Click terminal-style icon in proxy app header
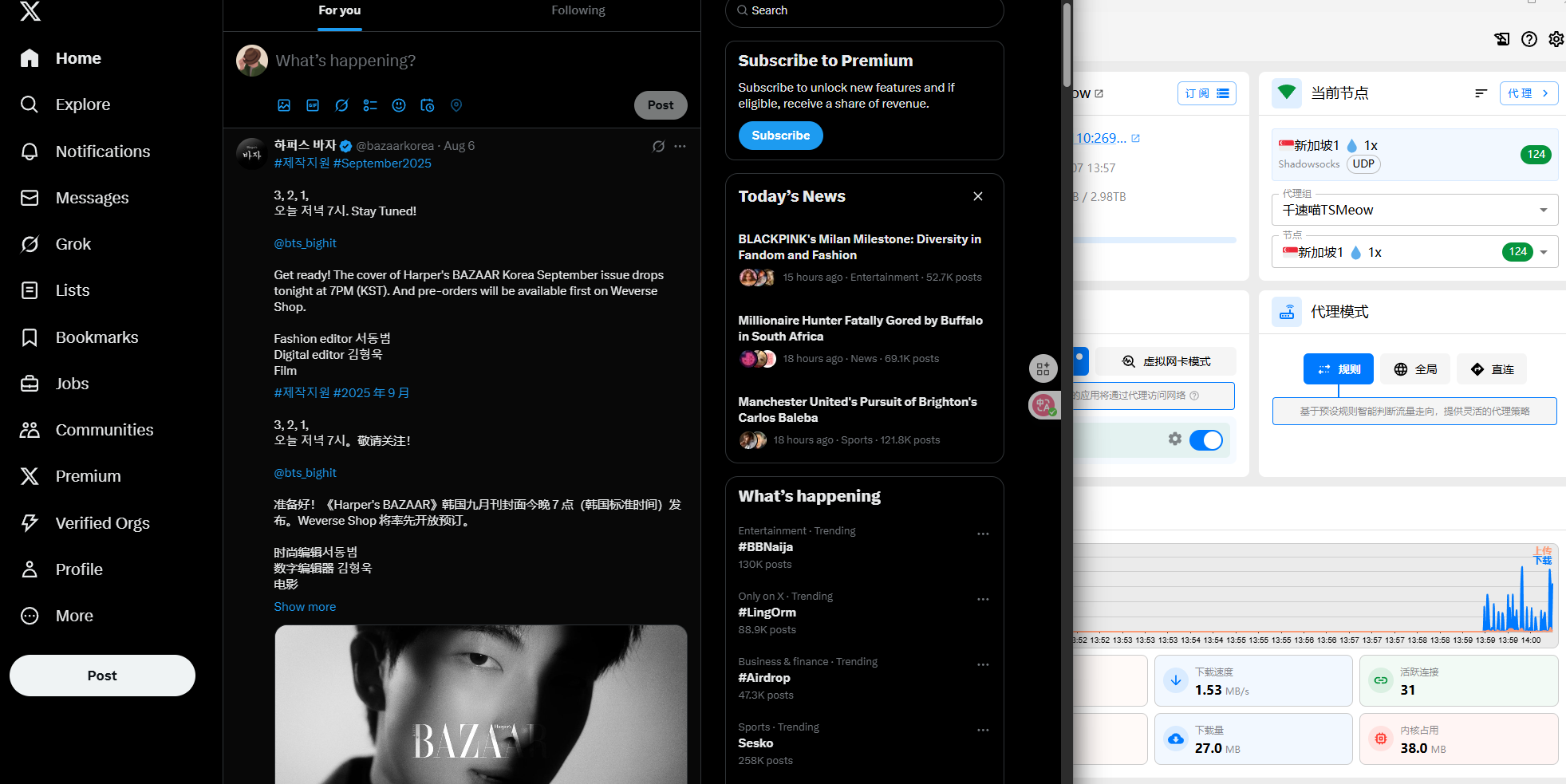This screenshot has height=784, width=1566. (x=1501, y=39)
